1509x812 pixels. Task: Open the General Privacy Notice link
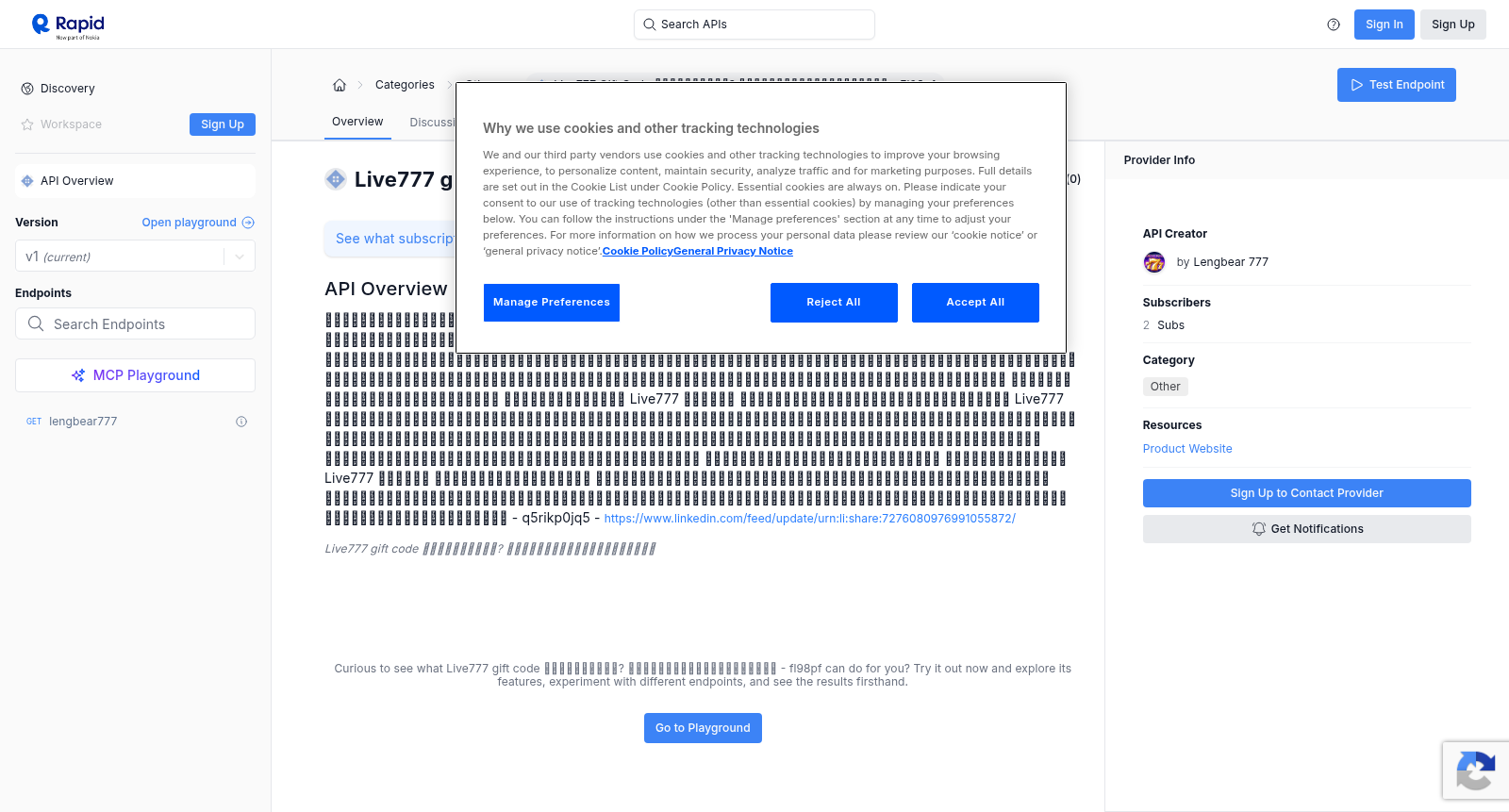tap(734, 251)
